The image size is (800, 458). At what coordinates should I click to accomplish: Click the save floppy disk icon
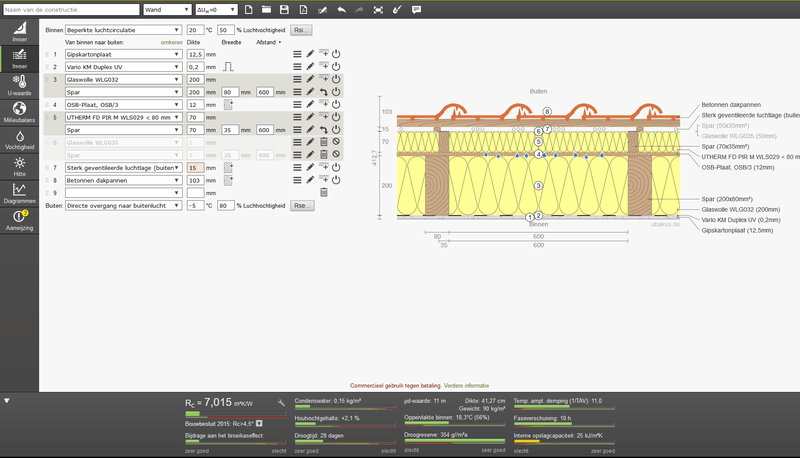coord(285,9)
